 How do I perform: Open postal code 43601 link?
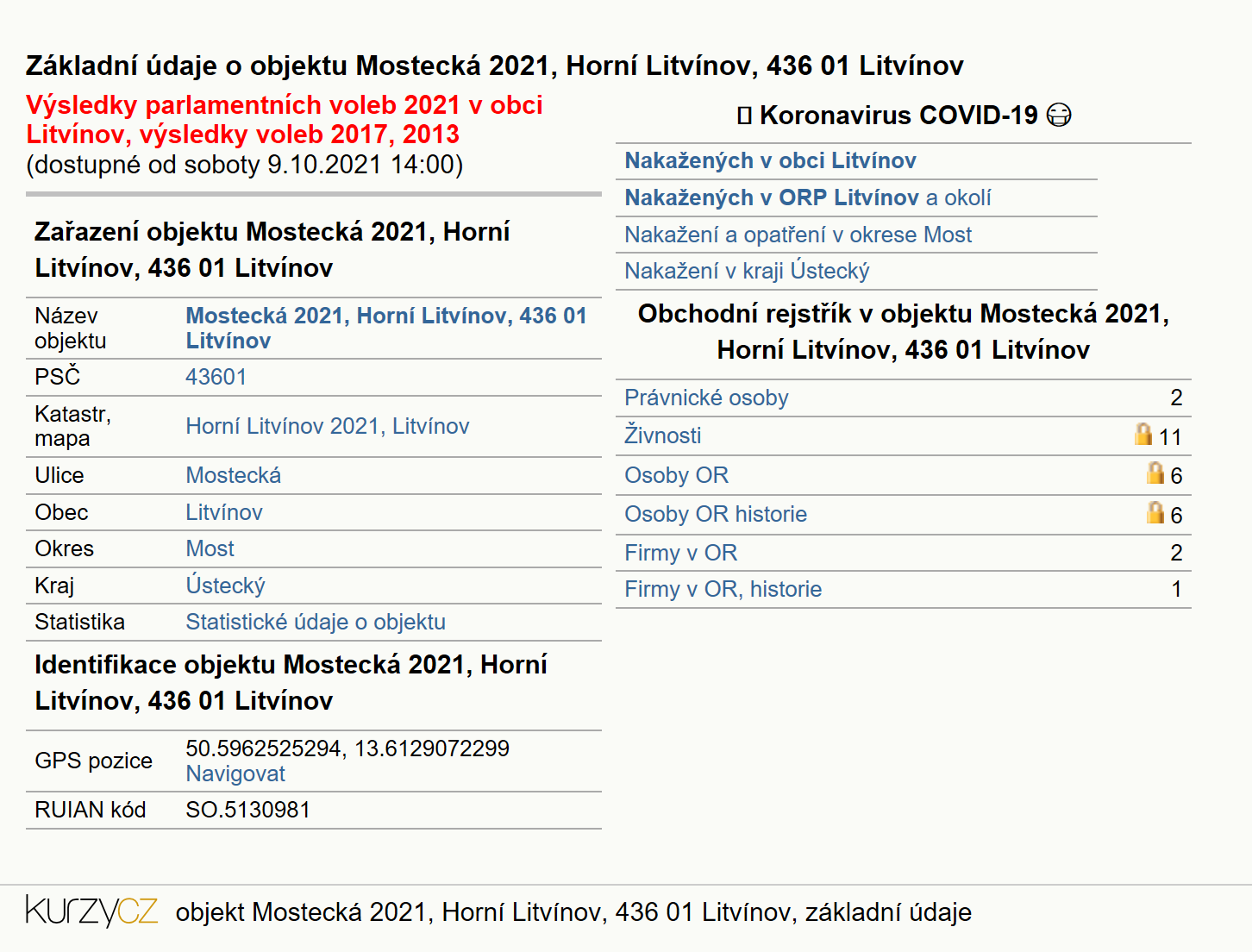coord(216,377)
